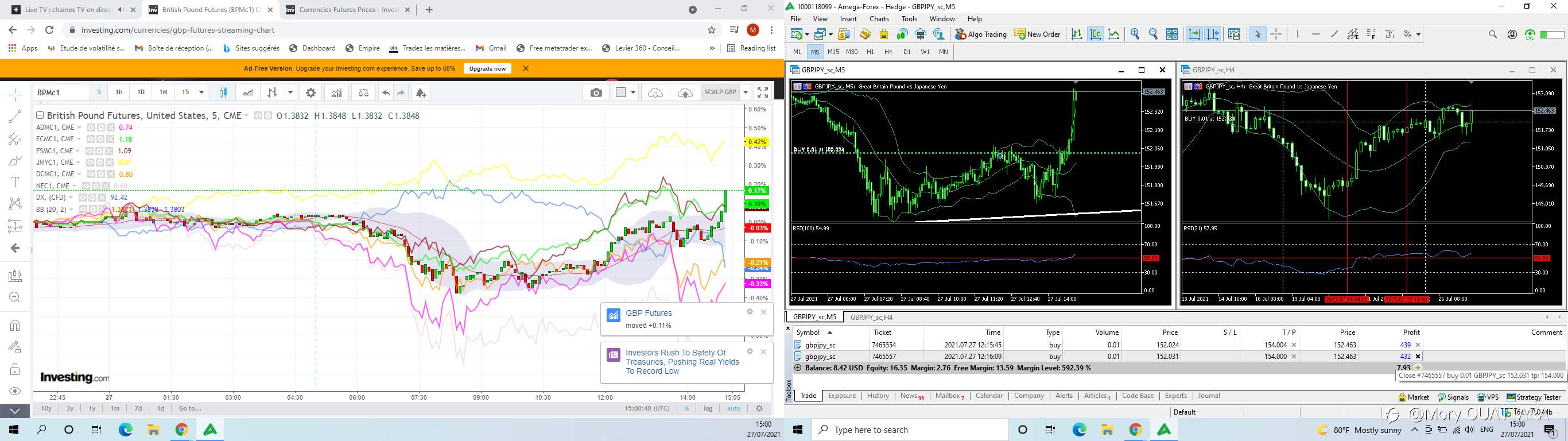Switch MetaTrader chart to bar chart type
The image size is (1568, 441).
coord(1077,34)
